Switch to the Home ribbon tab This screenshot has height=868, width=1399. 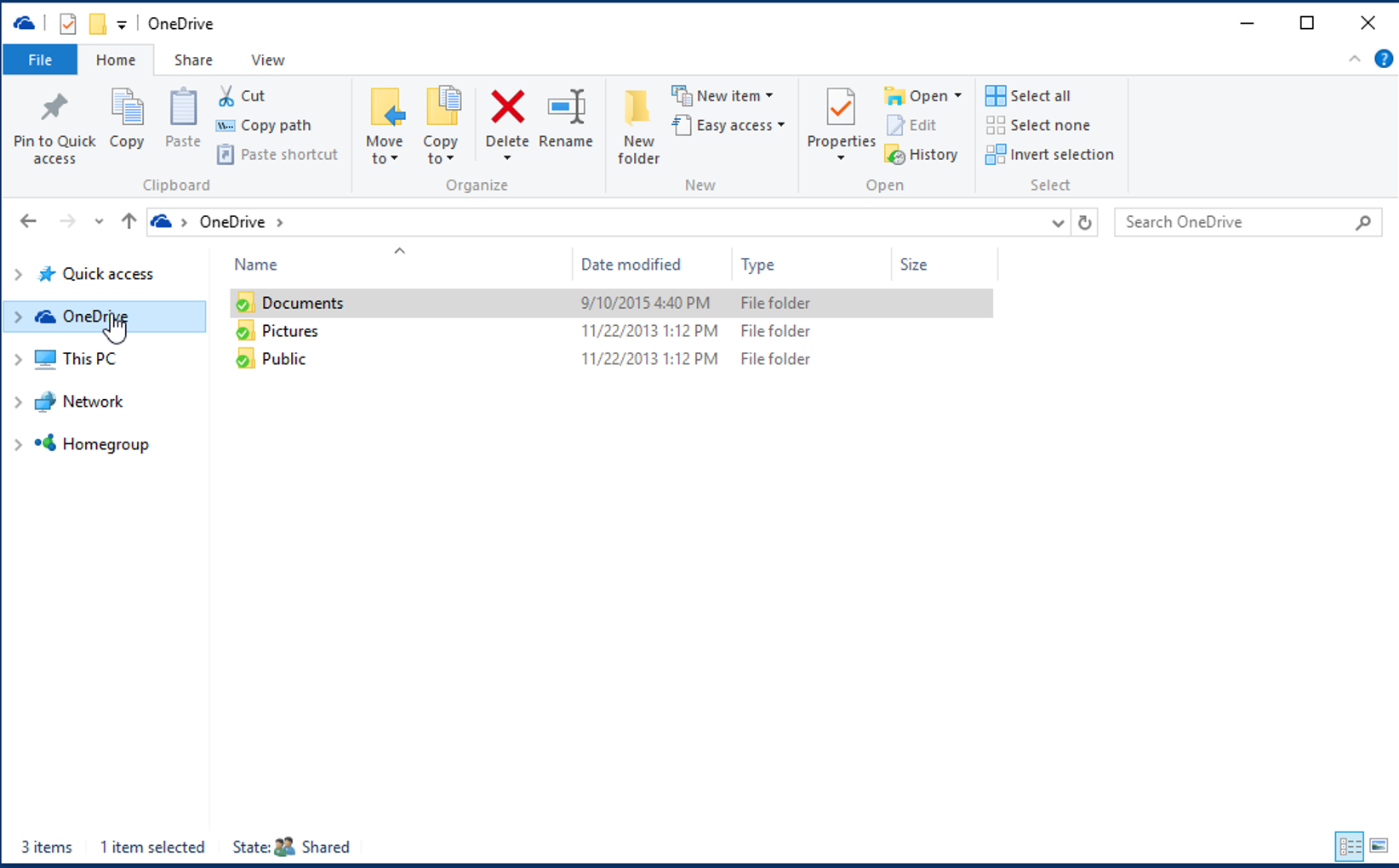(x=116, y=60)
